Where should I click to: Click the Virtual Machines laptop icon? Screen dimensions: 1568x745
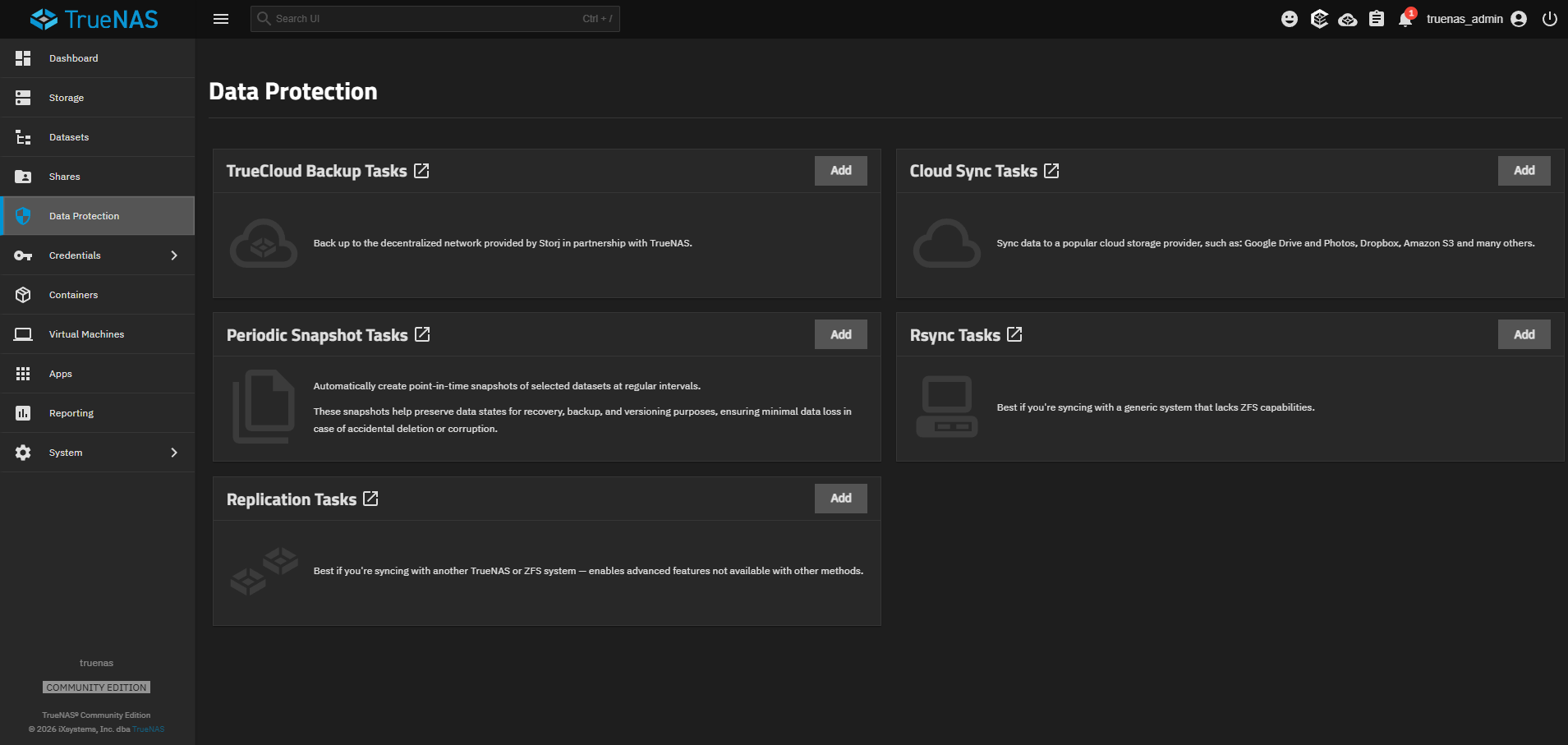tap(23, 334)
